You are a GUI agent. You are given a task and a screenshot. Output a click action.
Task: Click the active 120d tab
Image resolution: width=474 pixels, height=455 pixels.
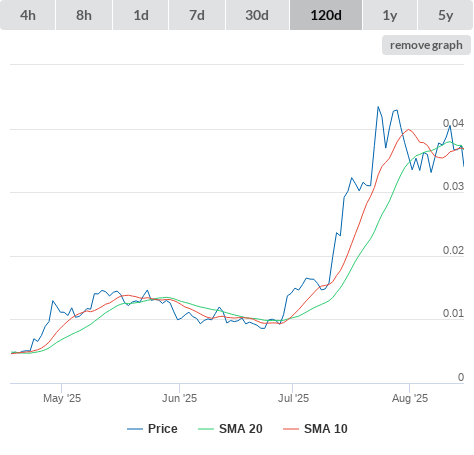326,15
